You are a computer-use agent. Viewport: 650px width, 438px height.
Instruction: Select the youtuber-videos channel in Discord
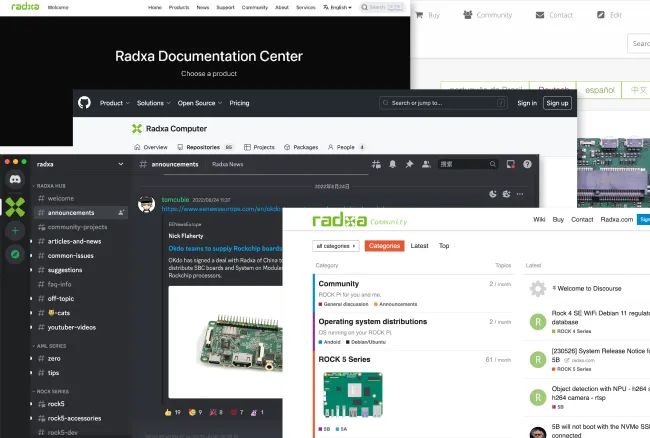tap(72, 327)
